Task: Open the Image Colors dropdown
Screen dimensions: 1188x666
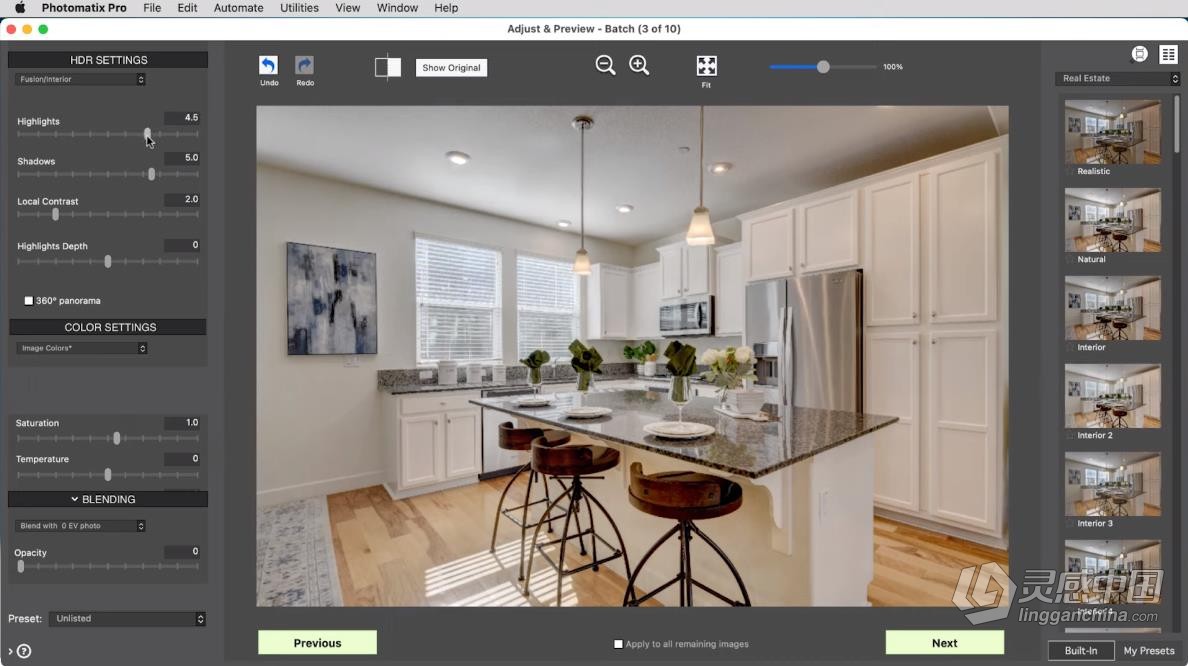Action: [x=82, y=348]
